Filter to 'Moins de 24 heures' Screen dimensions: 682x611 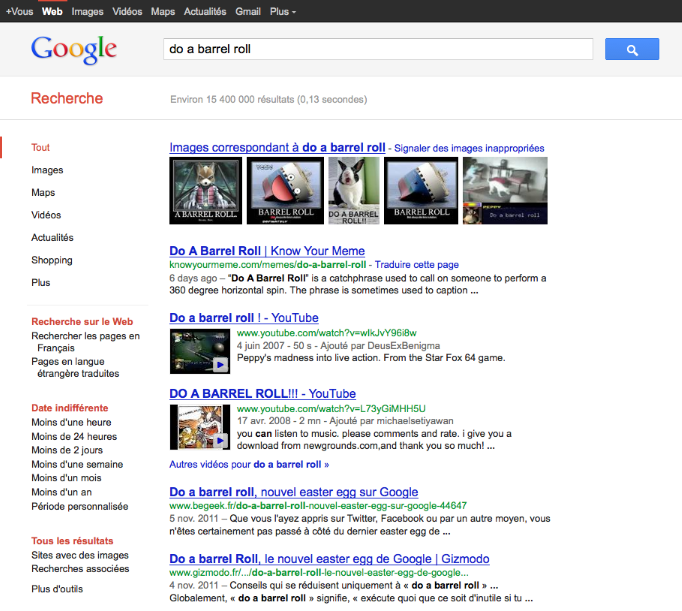coord(74,436)
